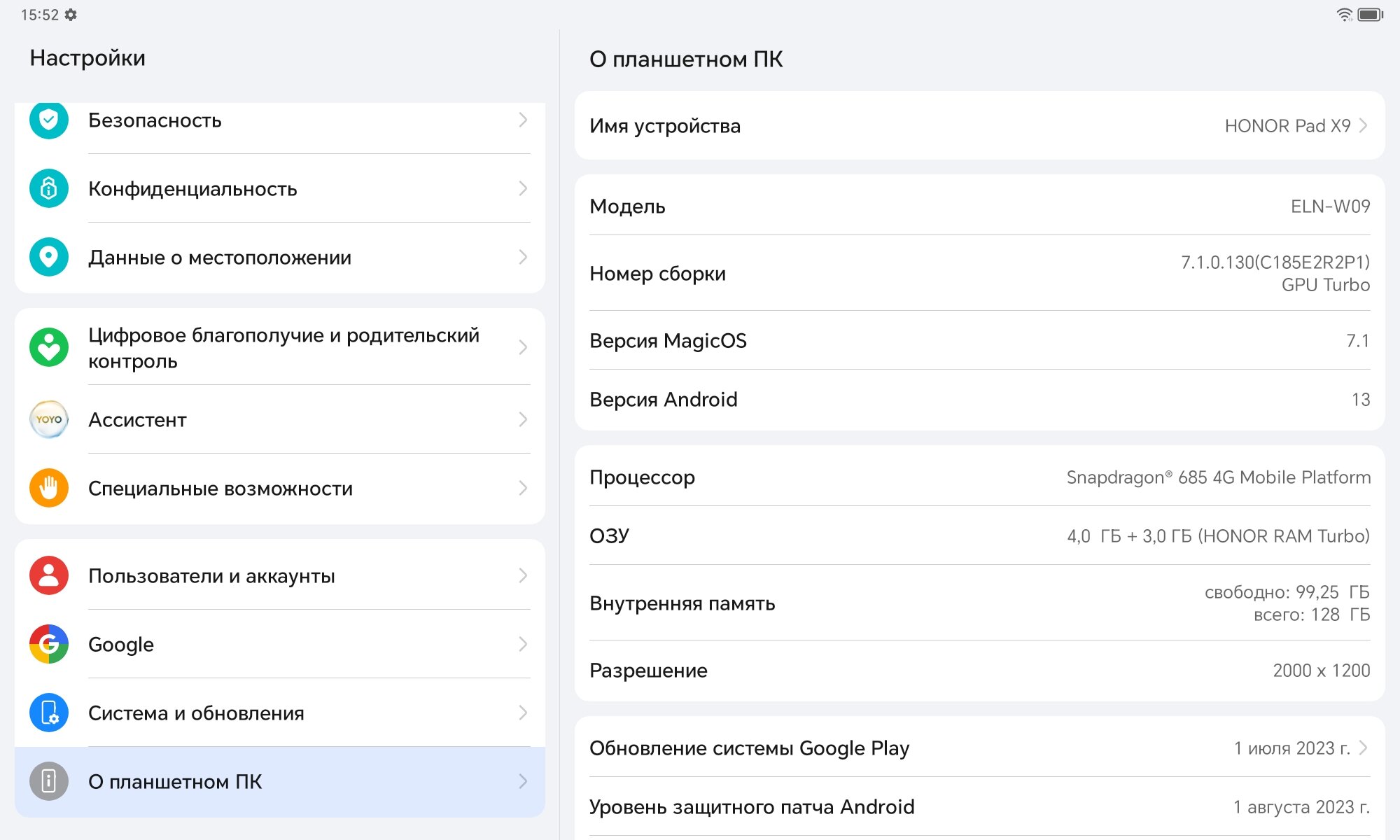The height and width of the screenshot is (840, 1400).
Task: Tap the location pin icon
Action: 49,257
